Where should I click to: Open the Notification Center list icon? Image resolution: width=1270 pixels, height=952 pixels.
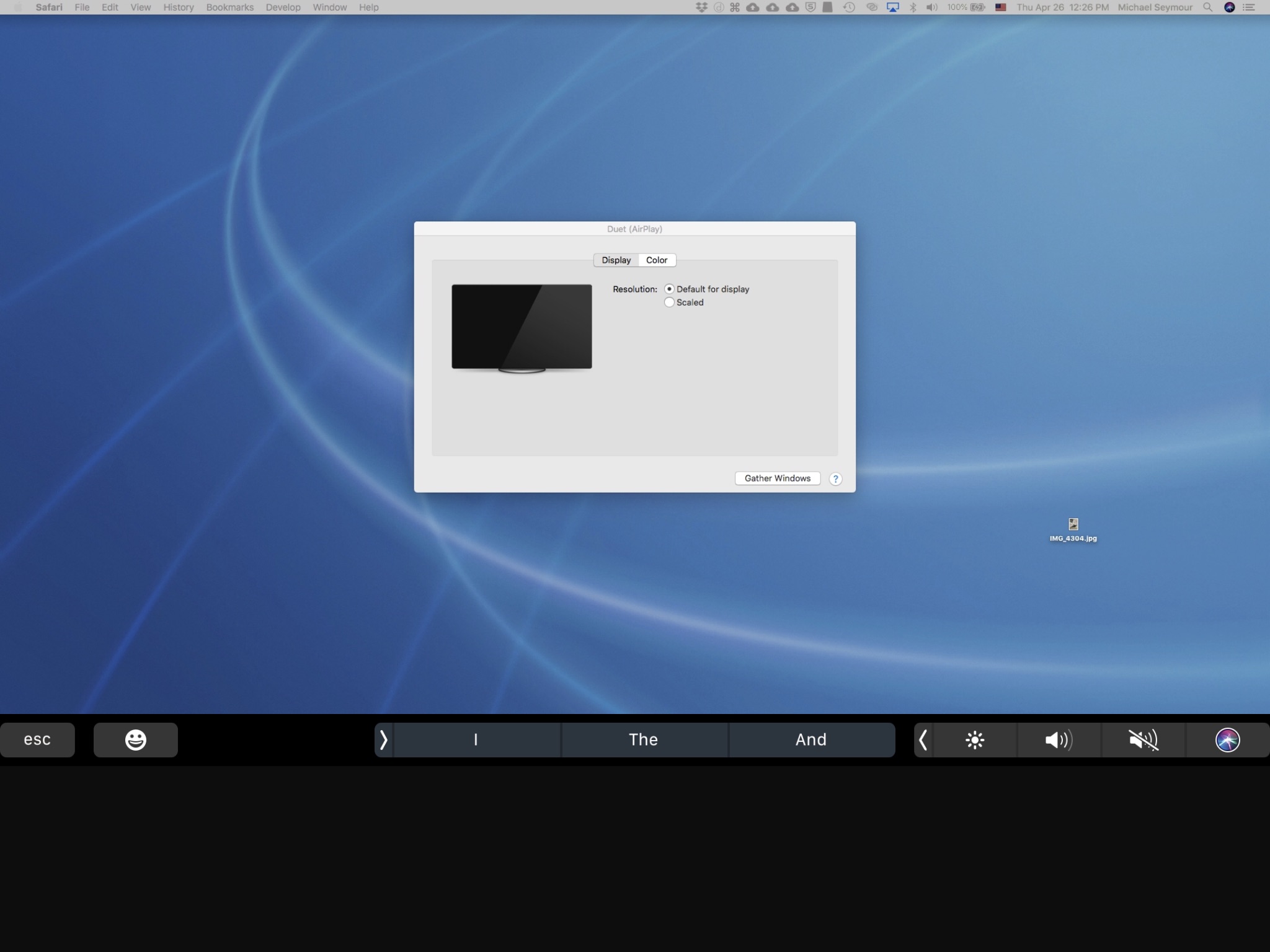coord(1249,7)
